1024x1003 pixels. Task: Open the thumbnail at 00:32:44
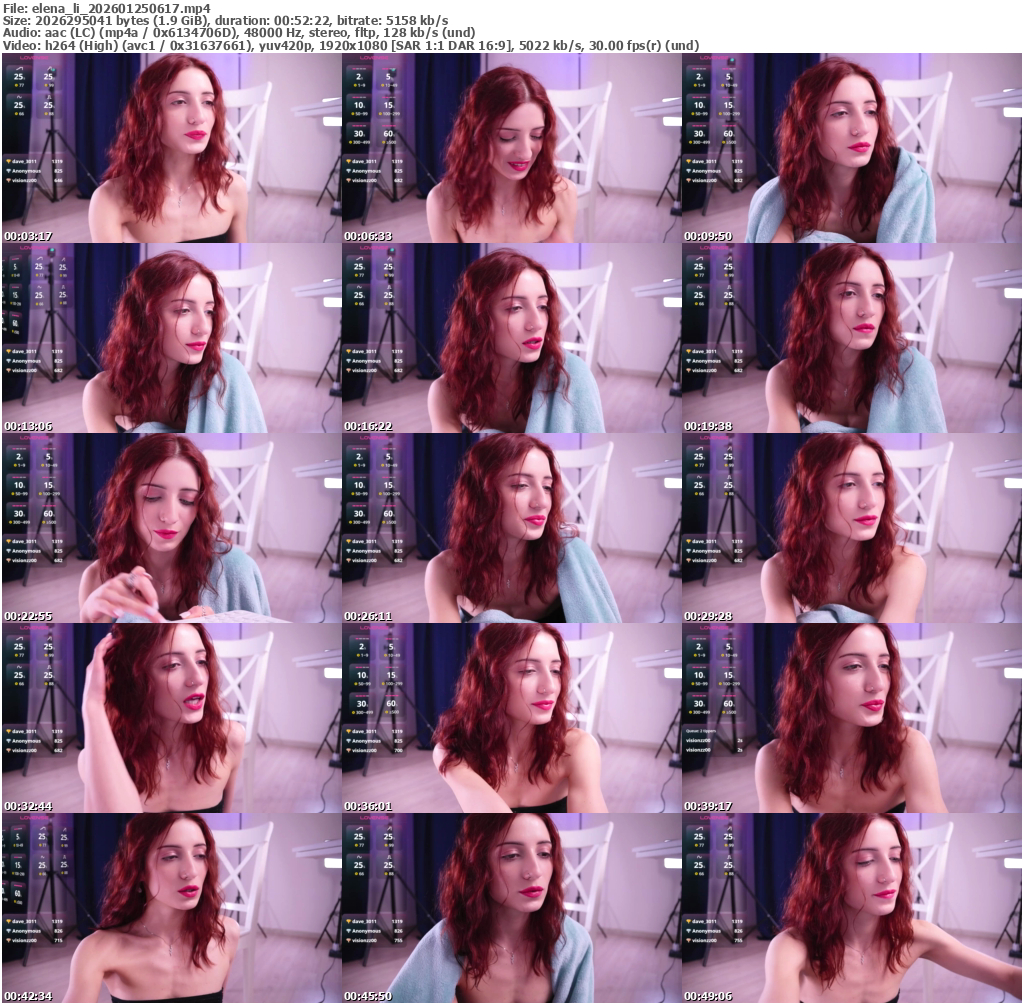(x=172, y=718)
